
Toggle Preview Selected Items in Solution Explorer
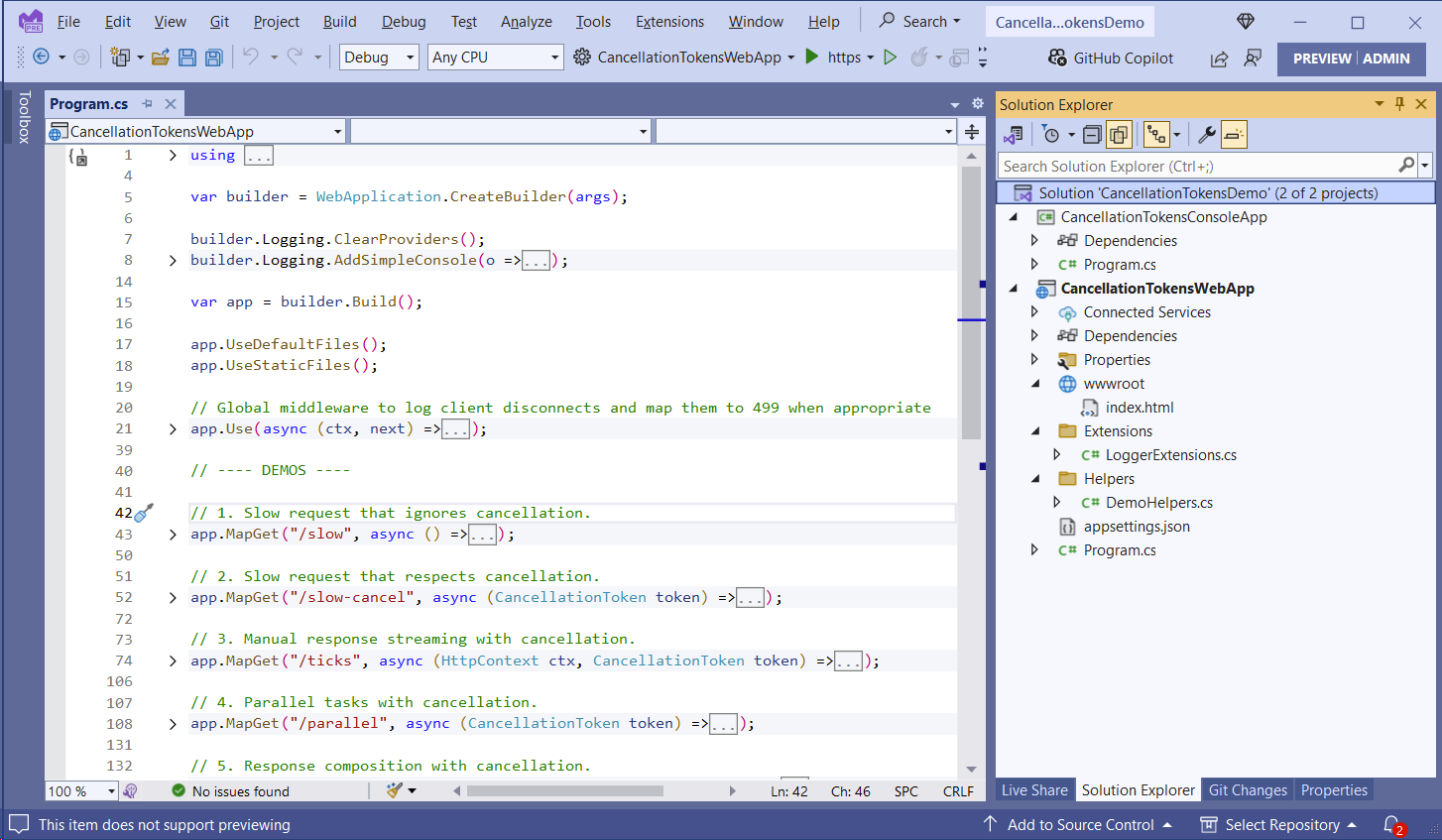click(x=1233, y=134)
